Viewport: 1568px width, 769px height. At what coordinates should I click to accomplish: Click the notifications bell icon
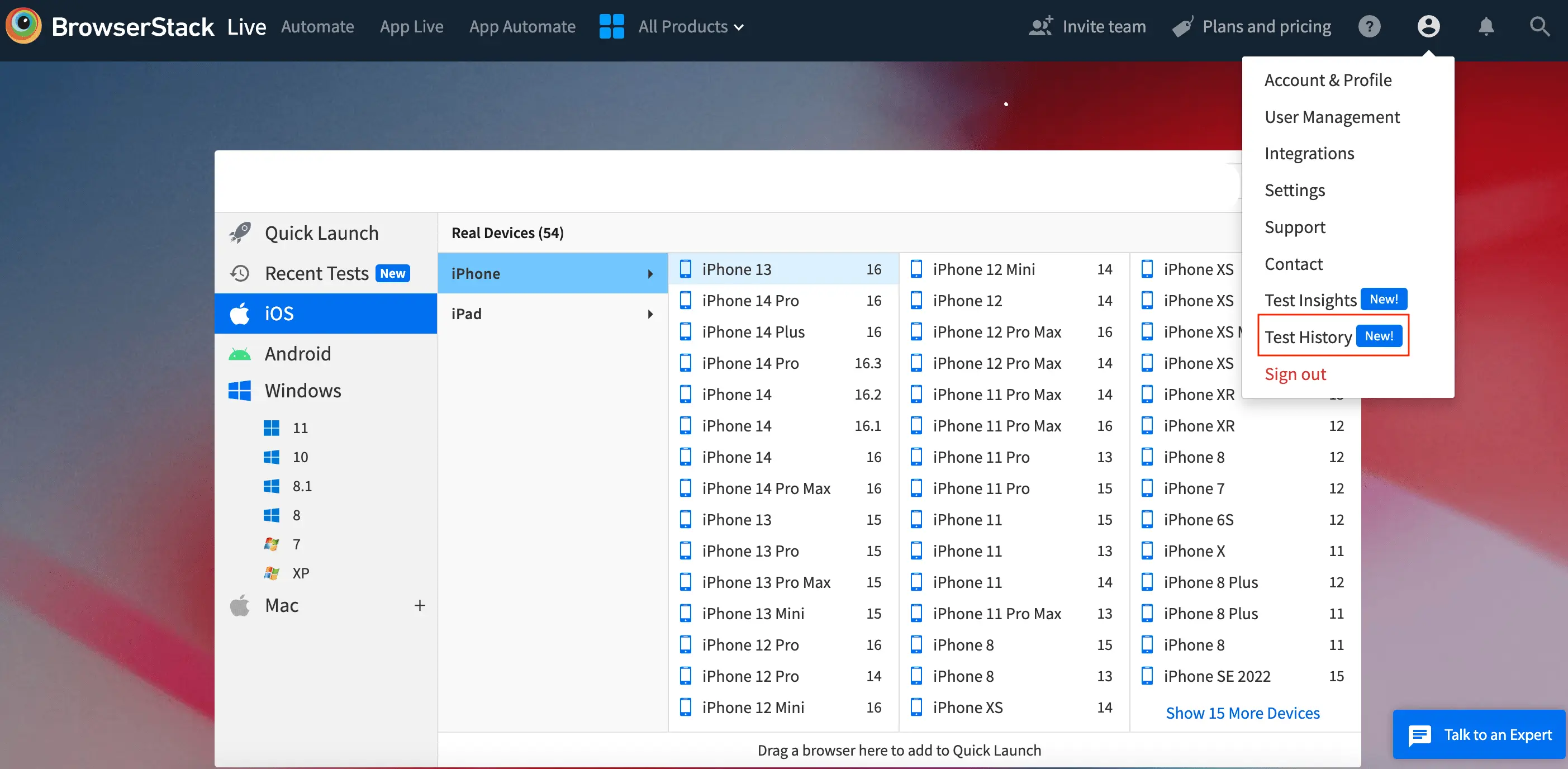click(1486, 26)
